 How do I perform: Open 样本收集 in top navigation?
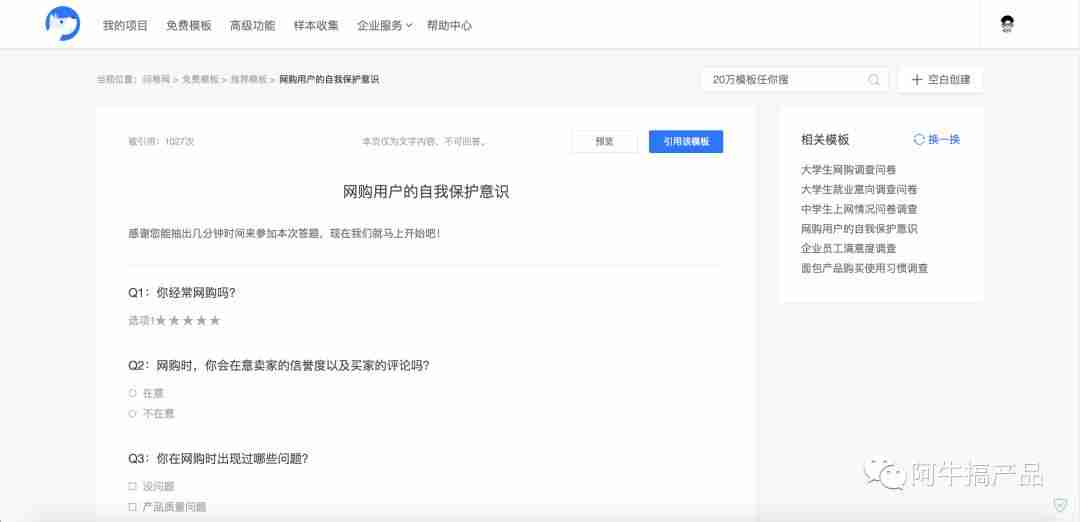pos(316,25)
